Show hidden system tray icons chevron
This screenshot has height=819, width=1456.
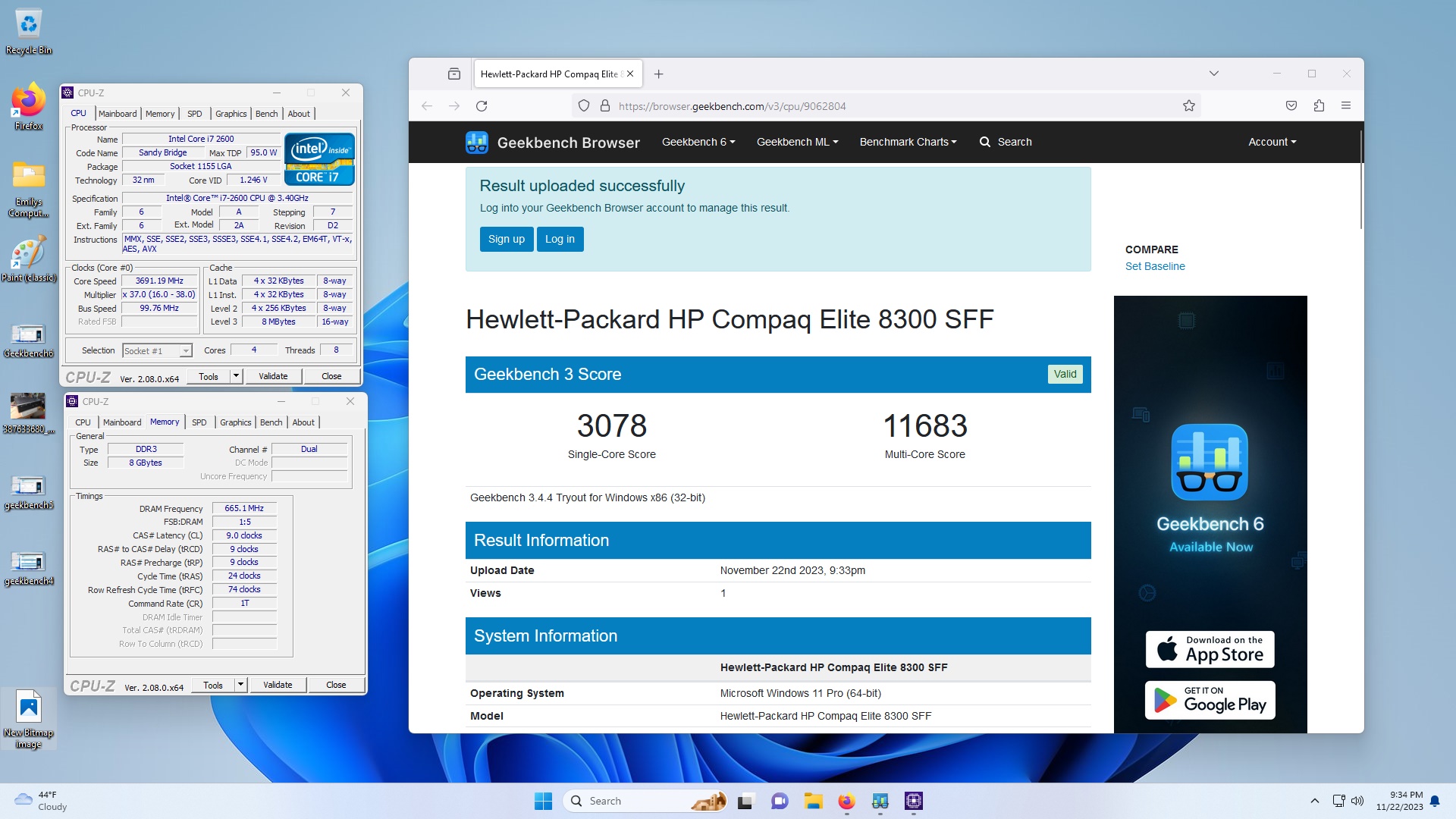(1314, 801)
